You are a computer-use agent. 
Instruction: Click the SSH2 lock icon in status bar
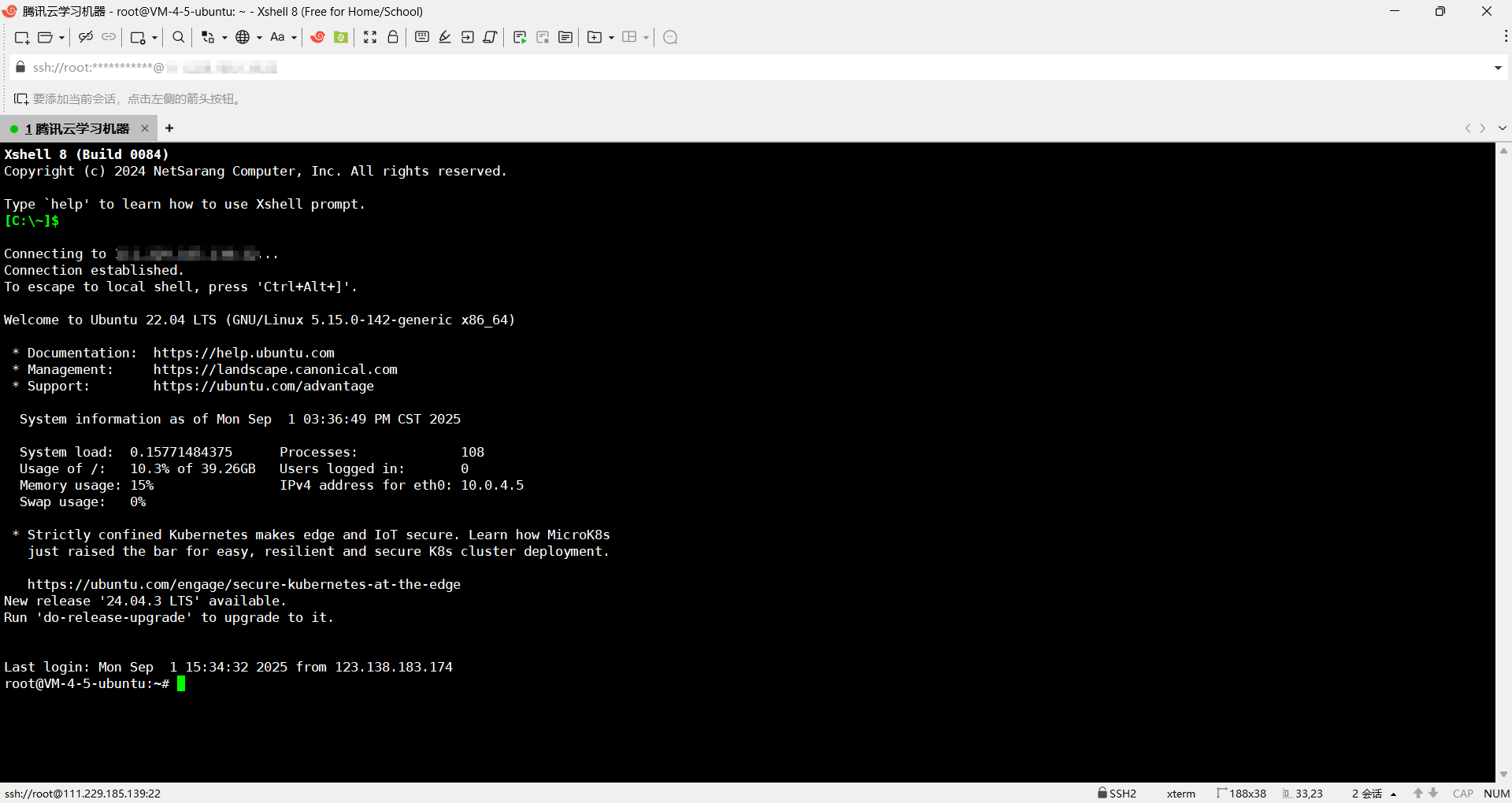[1104, 794]
